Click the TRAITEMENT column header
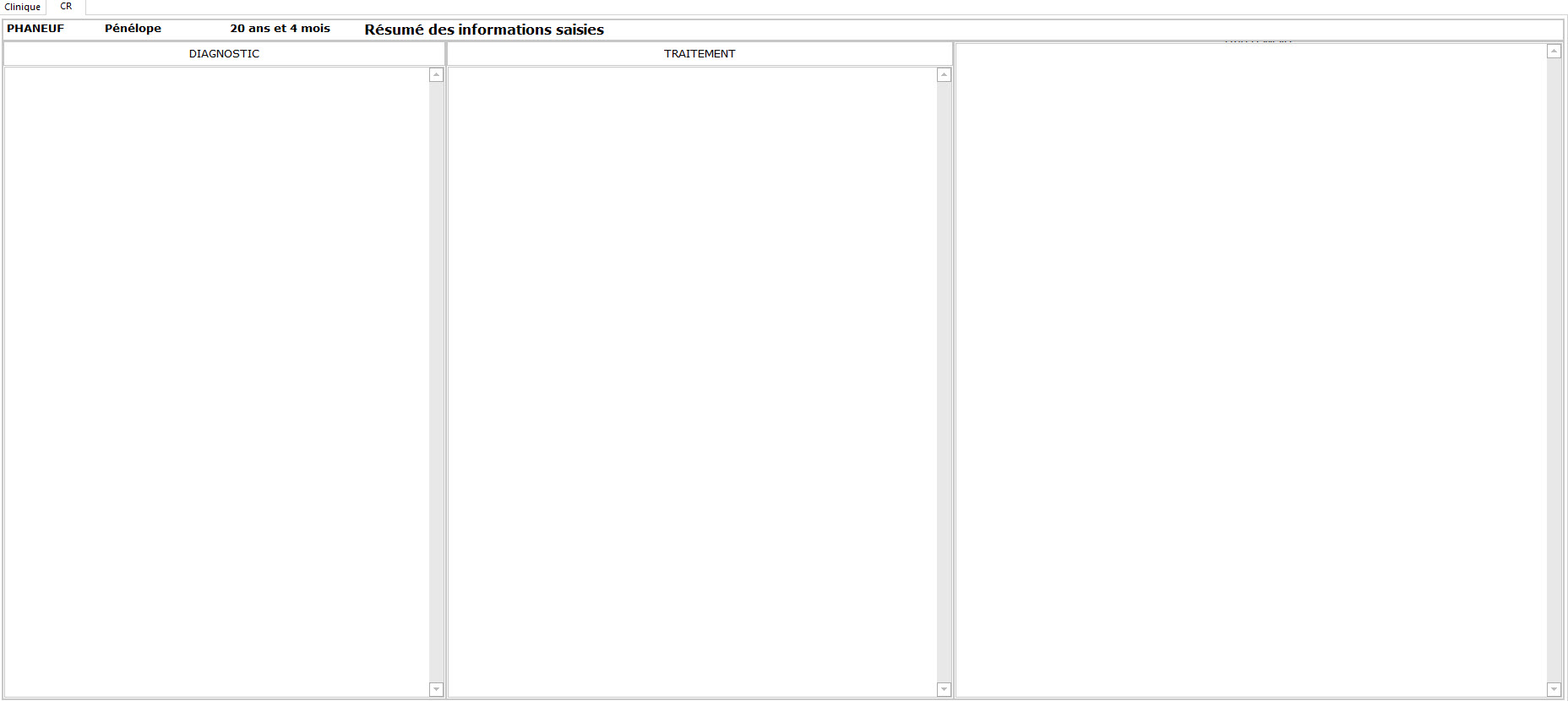 point(700,53)
